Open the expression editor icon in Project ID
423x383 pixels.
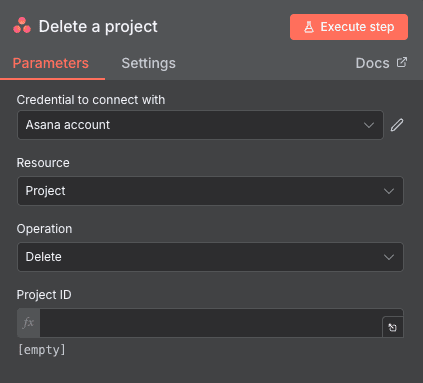(x=393, y=328)
